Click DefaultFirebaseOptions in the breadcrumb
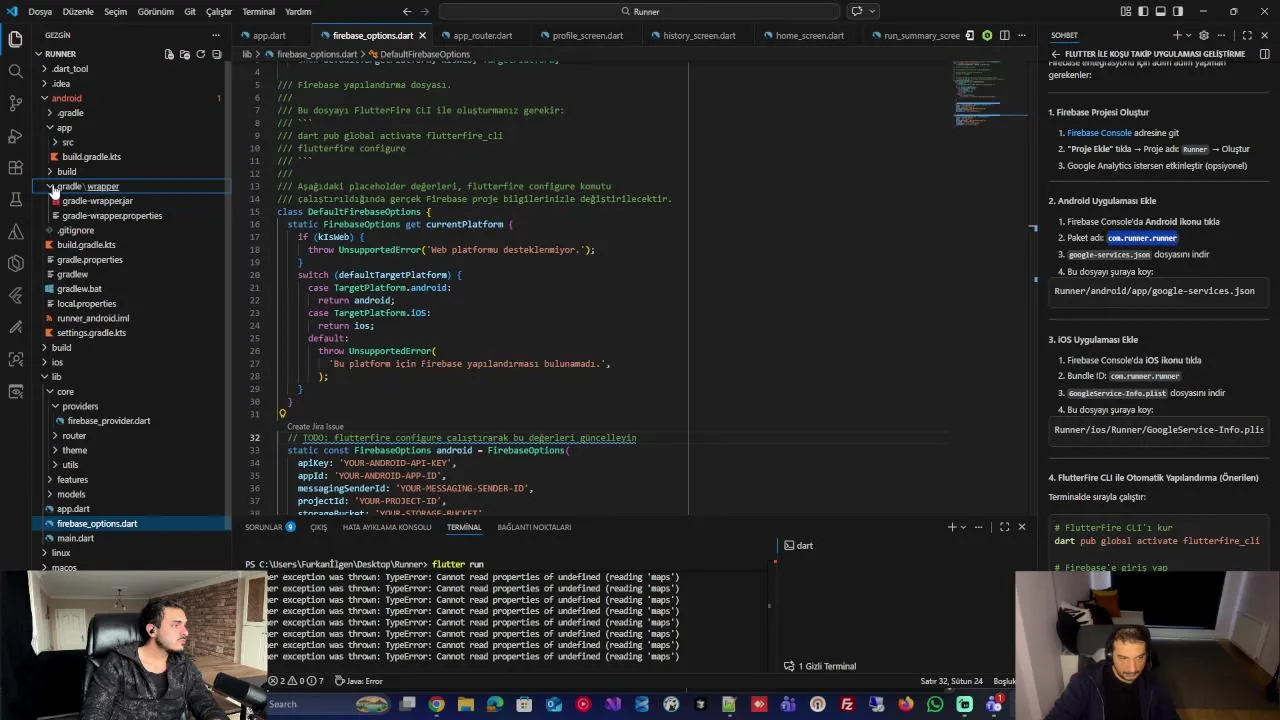 coord(424,54)
